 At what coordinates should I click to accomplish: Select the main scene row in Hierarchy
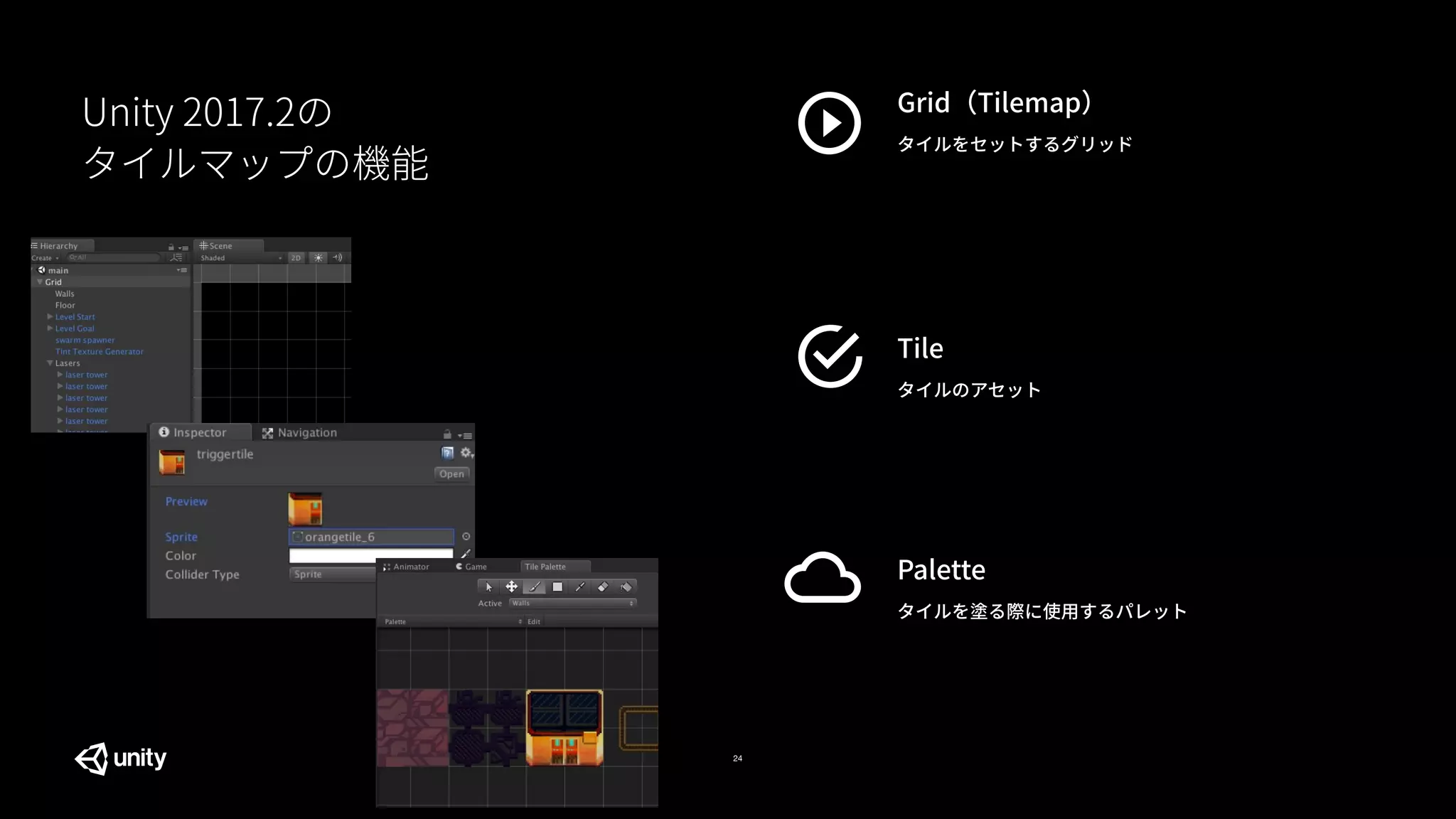click(x=111, y=270)
